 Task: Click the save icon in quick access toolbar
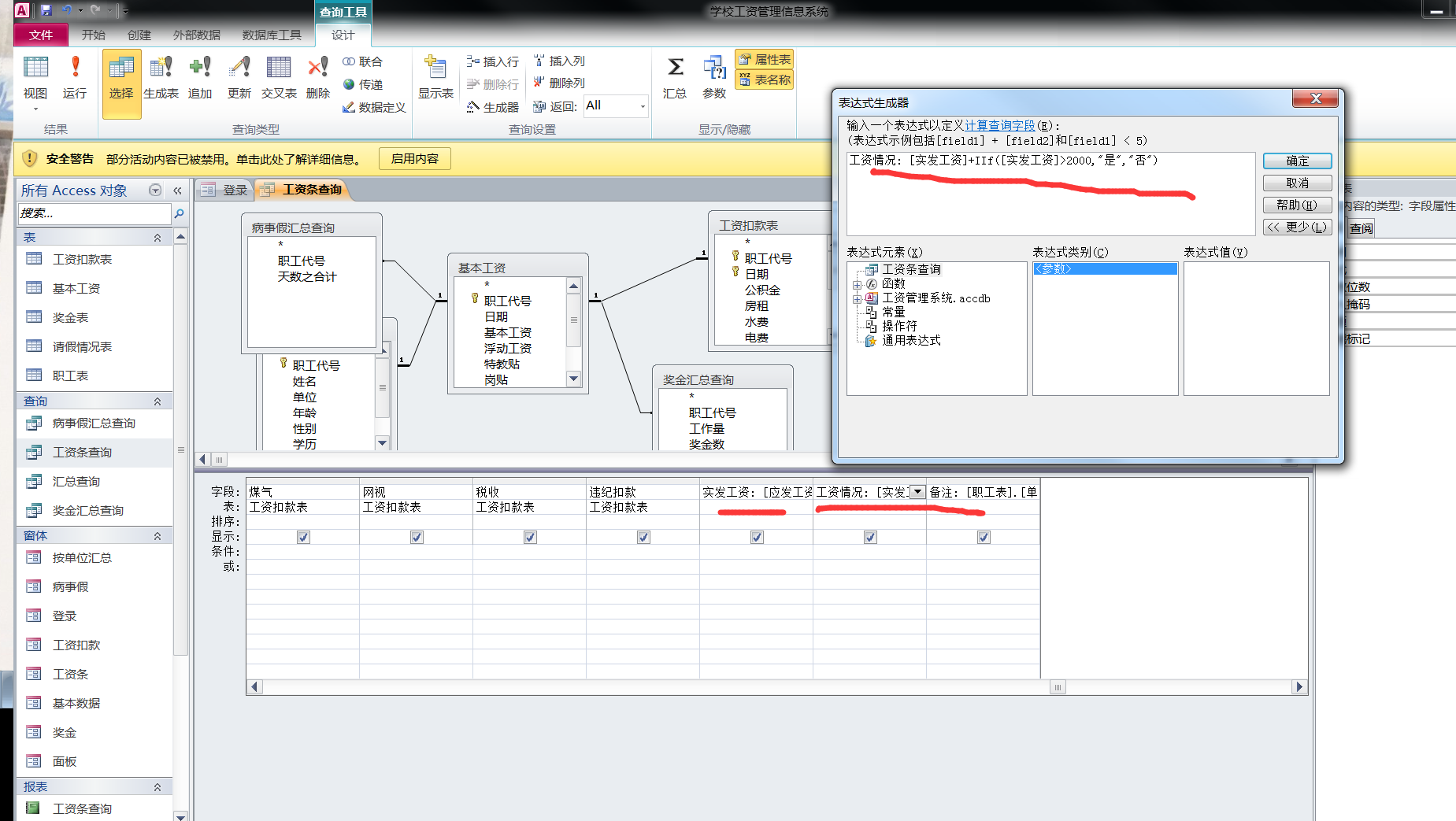(x=46, y=10)
